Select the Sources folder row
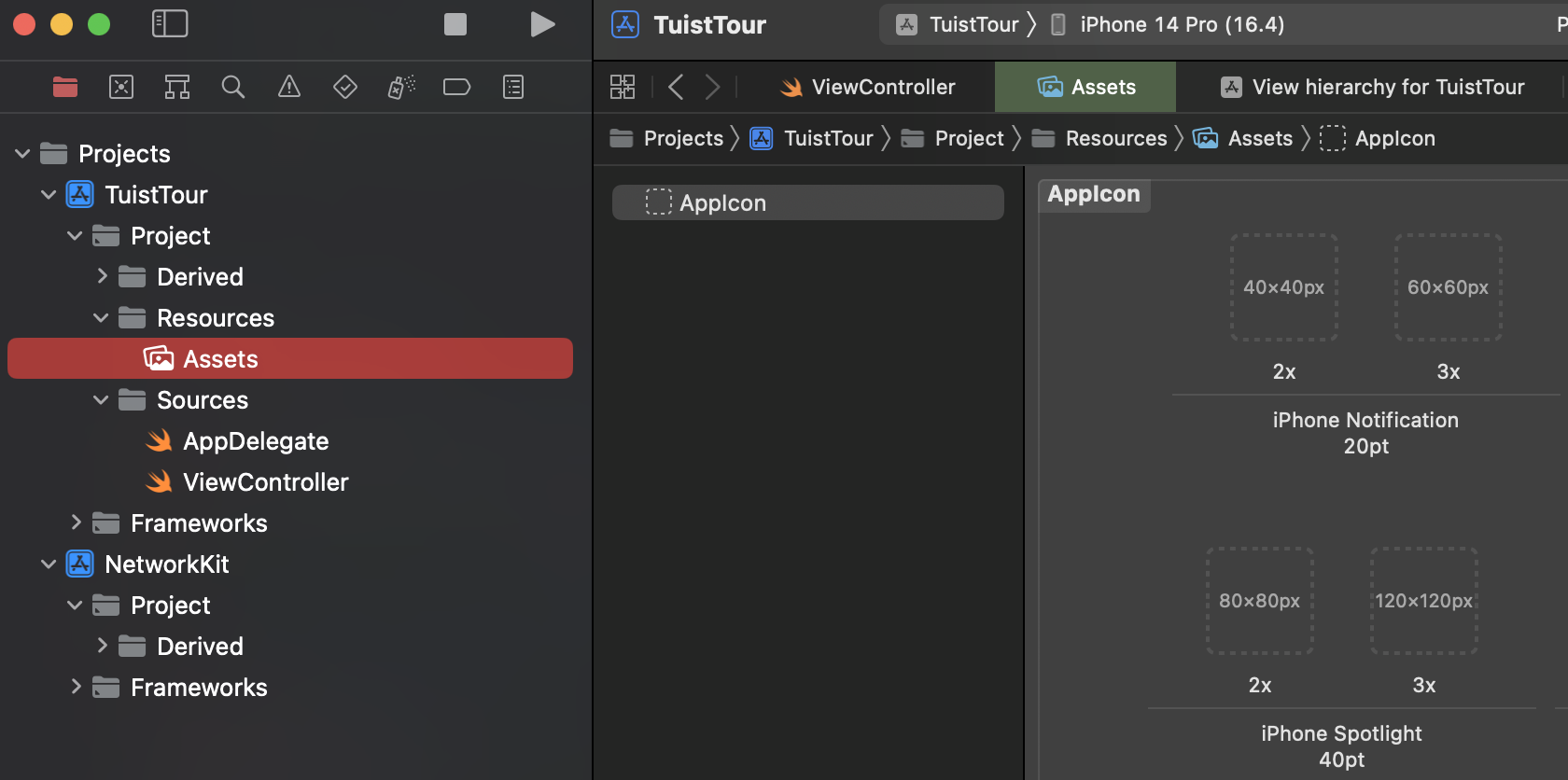Image resolution: width=1568 pixels, height=780 pixels. [x=290, y=399]
